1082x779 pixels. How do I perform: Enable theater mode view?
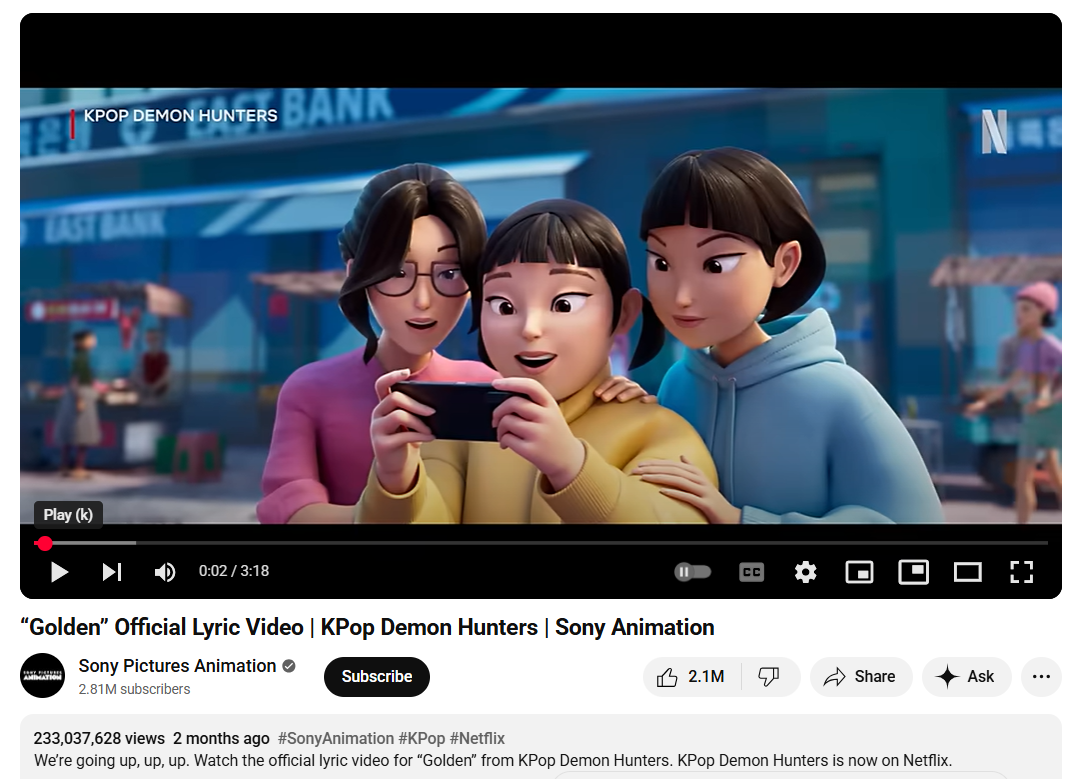coord(967,572)
